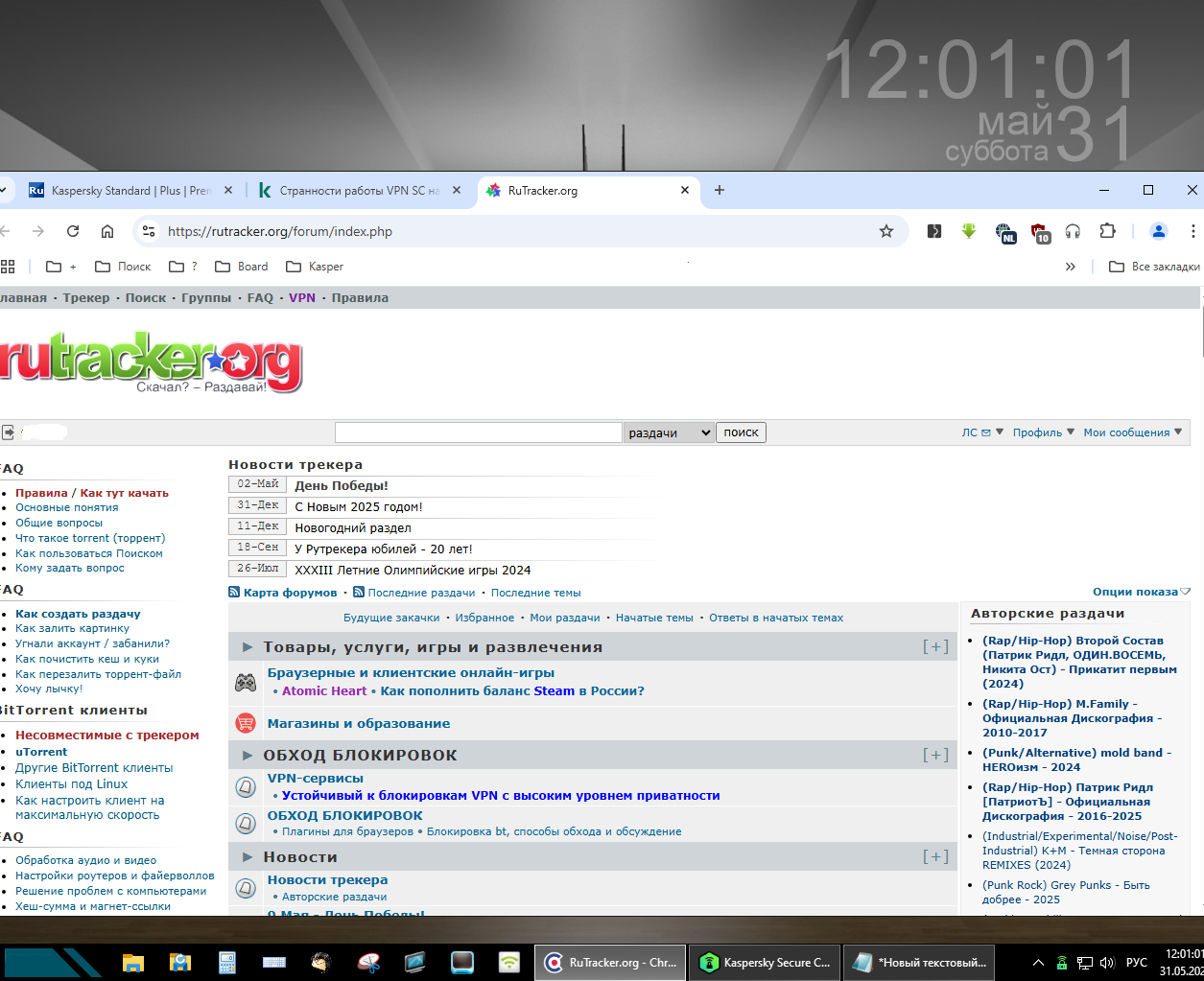Open the Chrome profile avatar

1159,231
